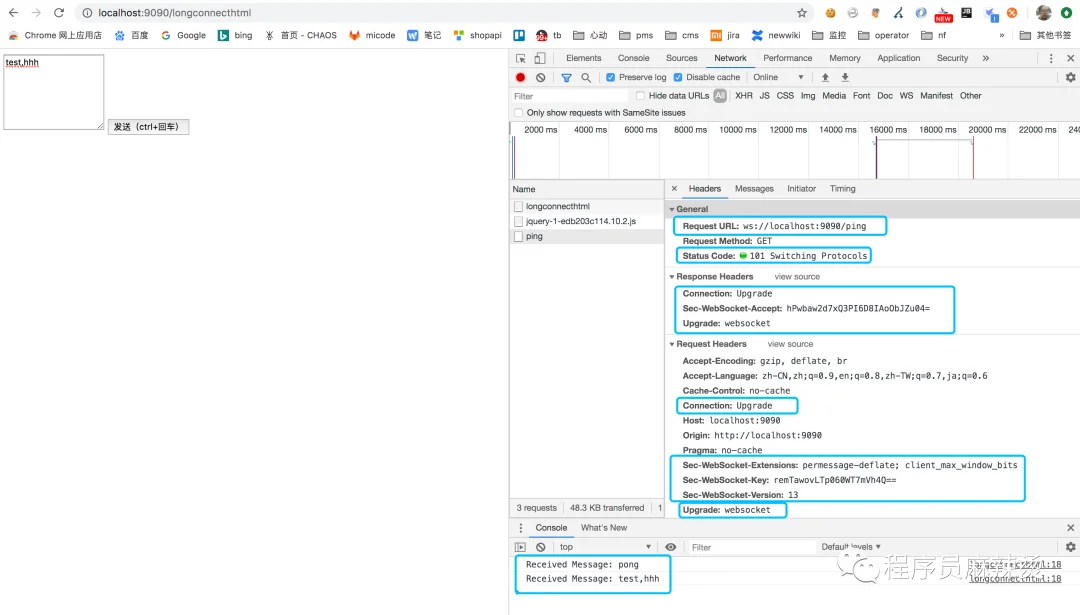Open the Timing tab

tap(842, 189)
